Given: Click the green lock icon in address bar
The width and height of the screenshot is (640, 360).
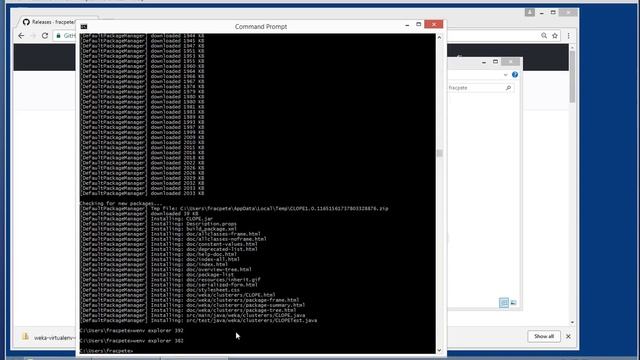Looking at the screenshot, I should coord(58,36).
